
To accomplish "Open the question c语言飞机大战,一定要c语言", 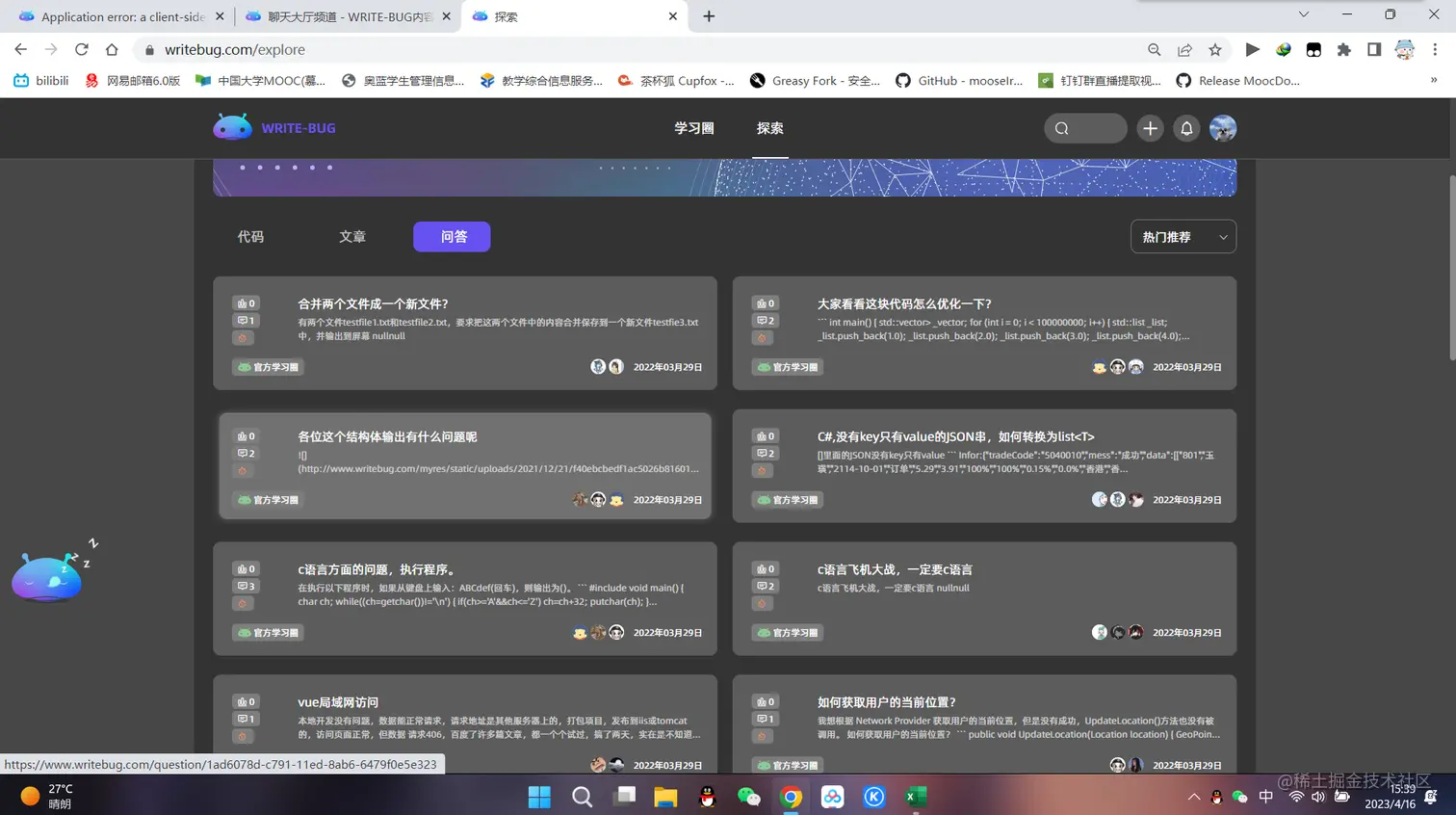I will click(x=895, y=569).
